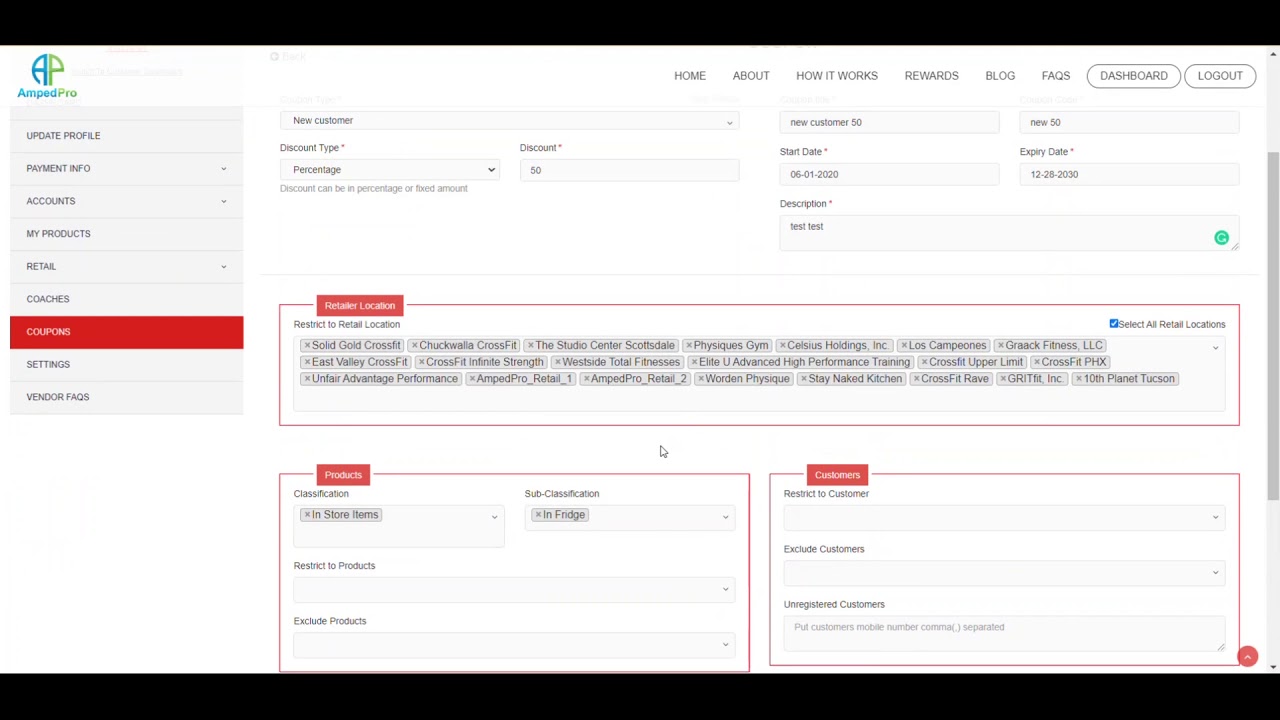Remove Unfair Advantage Performance tag
Image resolution: width=1280 pixels, height=720 pixels.
[307, 379]
